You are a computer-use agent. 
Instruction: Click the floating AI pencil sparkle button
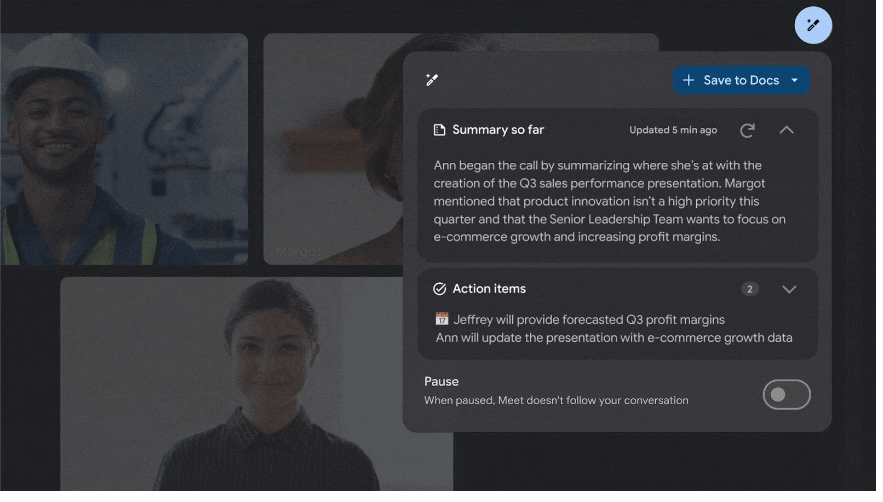(x=813, y=25)
